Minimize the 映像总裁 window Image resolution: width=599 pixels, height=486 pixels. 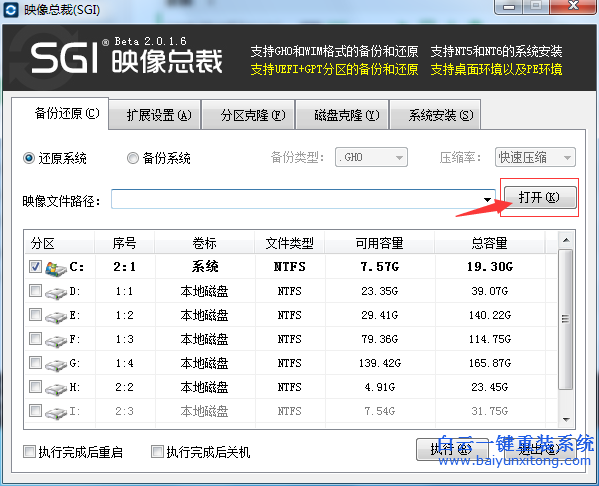tap(508, 6)
